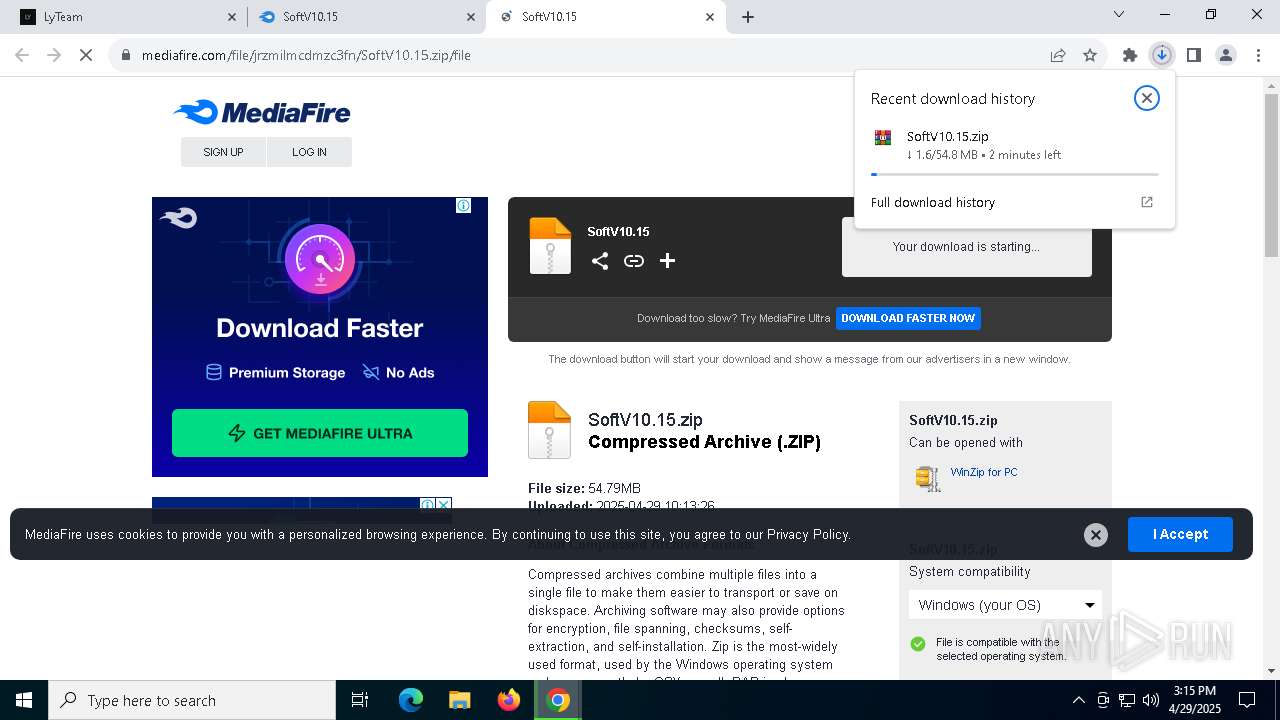Screen dimensions: 1280x720
Task: Open Task View on taskbar
Action: 360,700
